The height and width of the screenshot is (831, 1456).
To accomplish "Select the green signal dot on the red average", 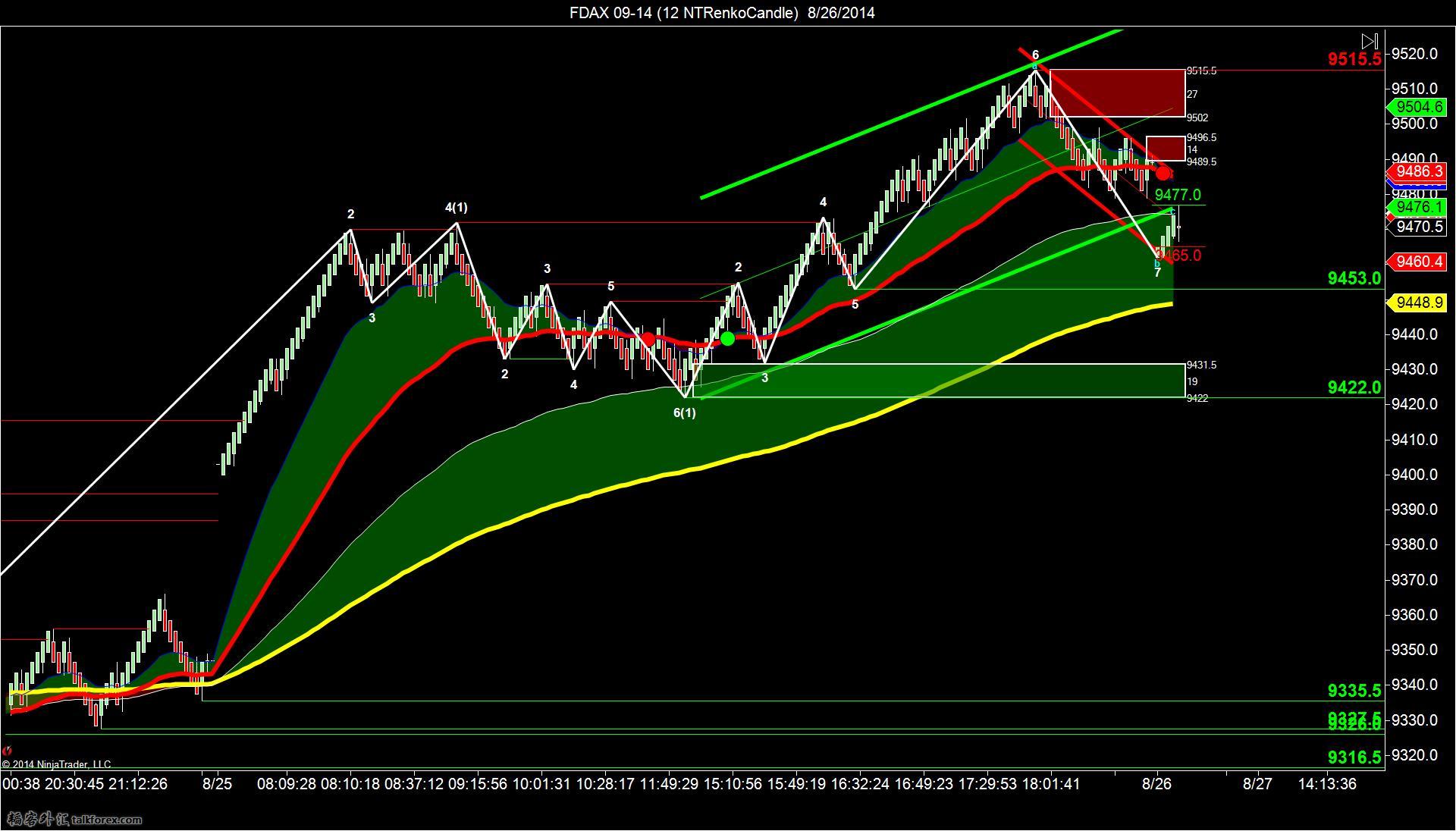I will 727,338.
